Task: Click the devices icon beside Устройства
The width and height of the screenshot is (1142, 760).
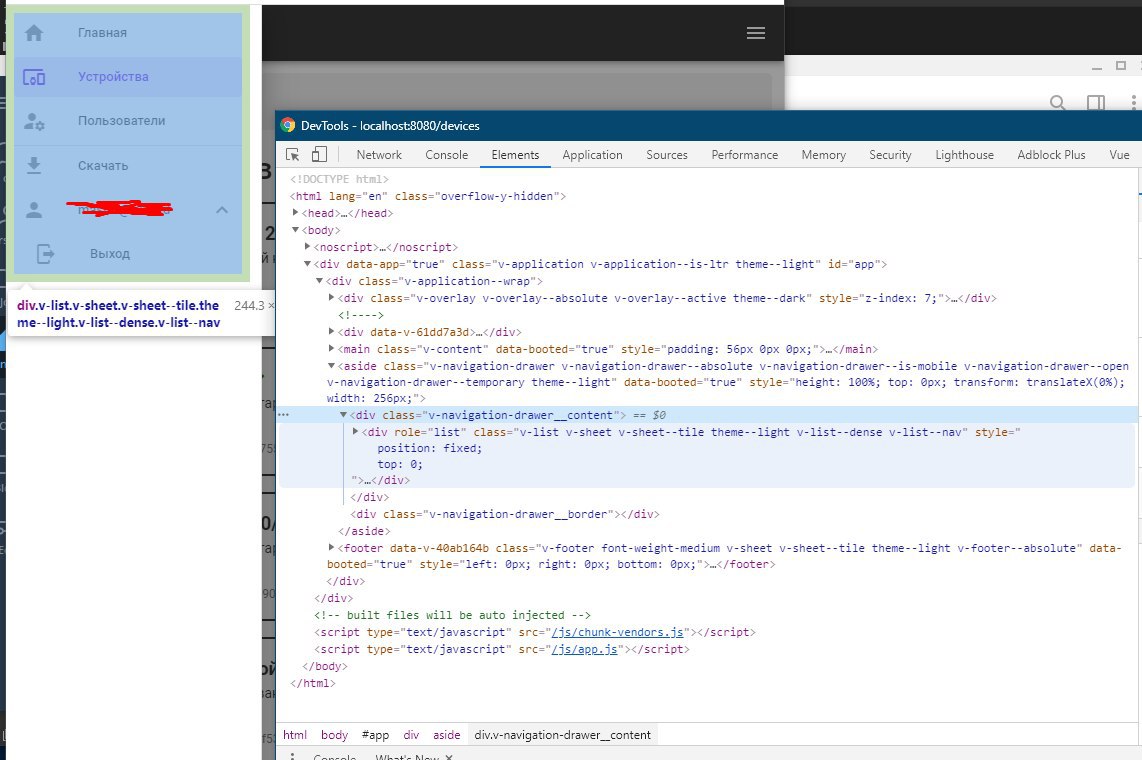Action: pos(34,77)
